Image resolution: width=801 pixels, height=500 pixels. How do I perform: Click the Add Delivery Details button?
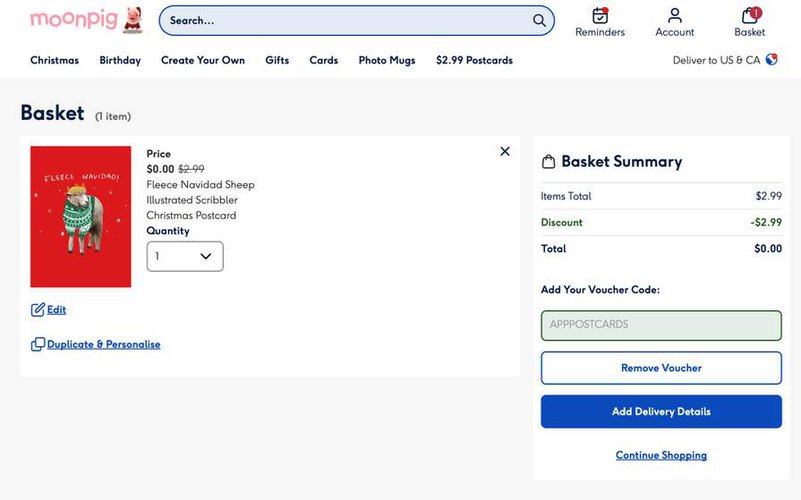pos(661,411)
